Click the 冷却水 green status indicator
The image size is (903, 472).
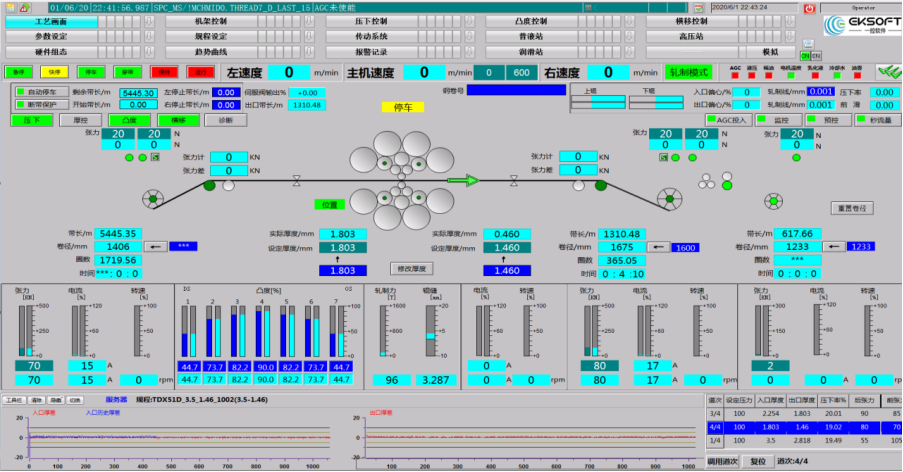(836, 75)
